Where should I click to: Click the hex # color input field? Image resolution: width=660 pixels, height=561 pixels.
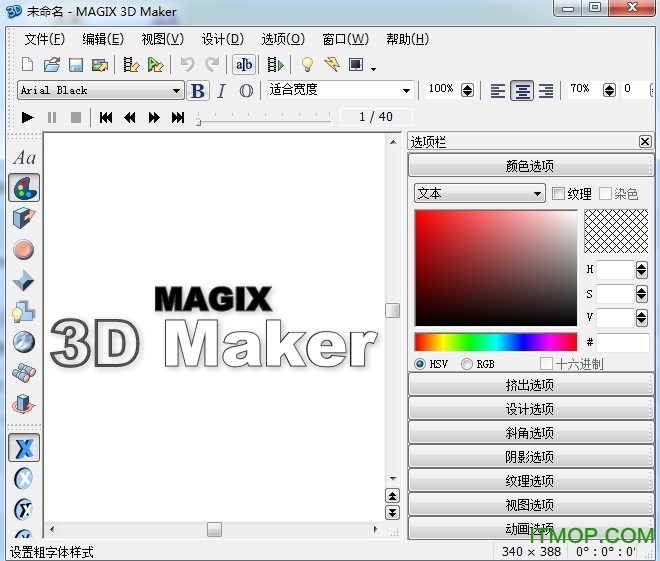pyautogui.click(x=623, y=343)
